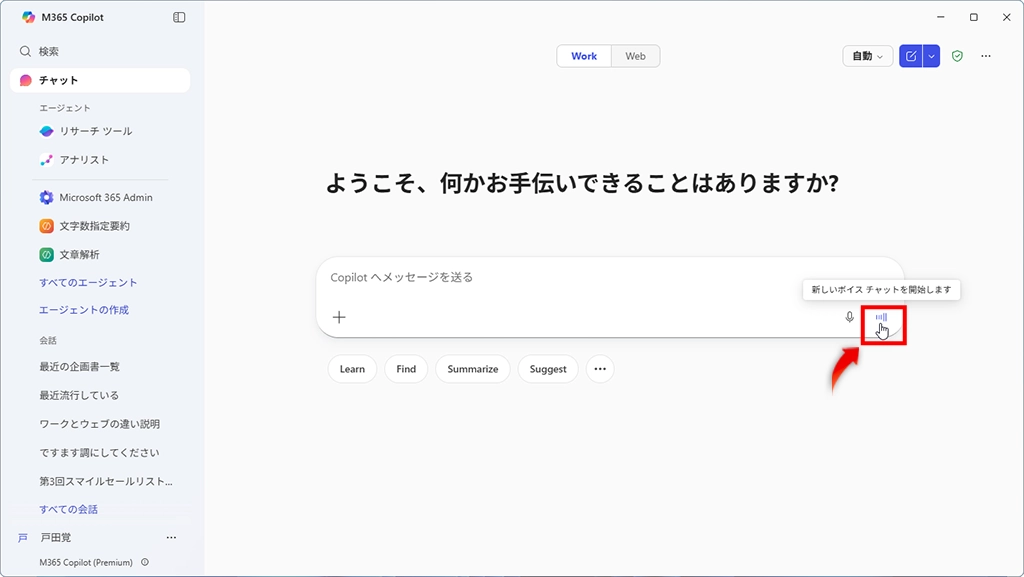Switch to the Work tab
The image size is (1024, 577).
pyautogui.click(x=584, y=56)
